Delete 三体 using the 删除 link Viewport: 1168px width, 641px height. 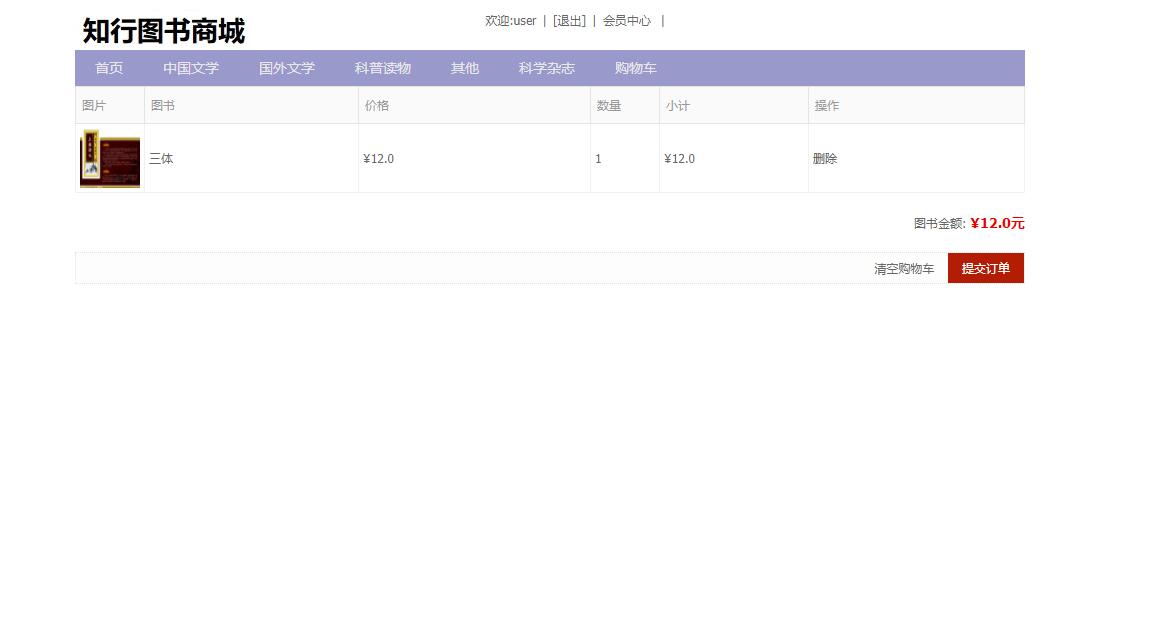tap(825, 158)
